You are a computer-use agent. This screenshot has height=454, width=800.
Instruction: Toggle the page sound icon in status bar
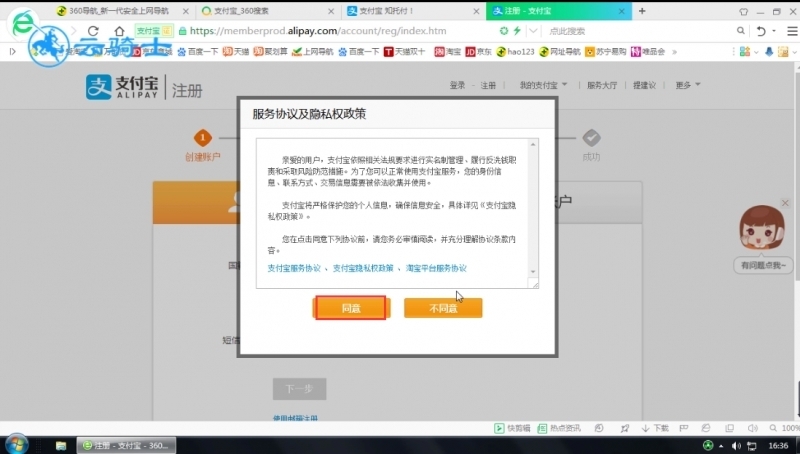pyautogui.click(x=753, y=428)
